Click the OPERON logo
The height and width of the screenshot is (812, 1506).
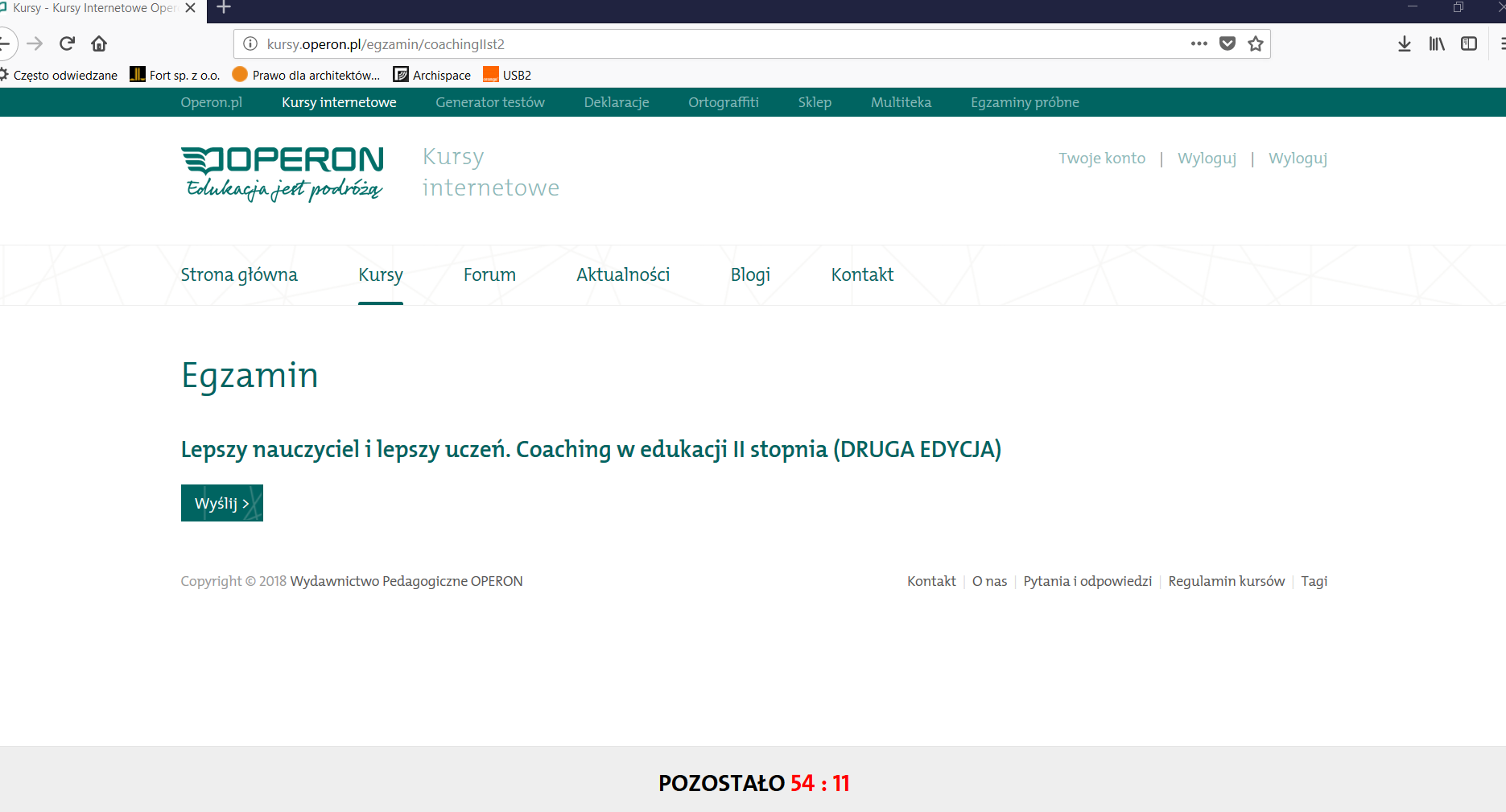coord(283,173)
